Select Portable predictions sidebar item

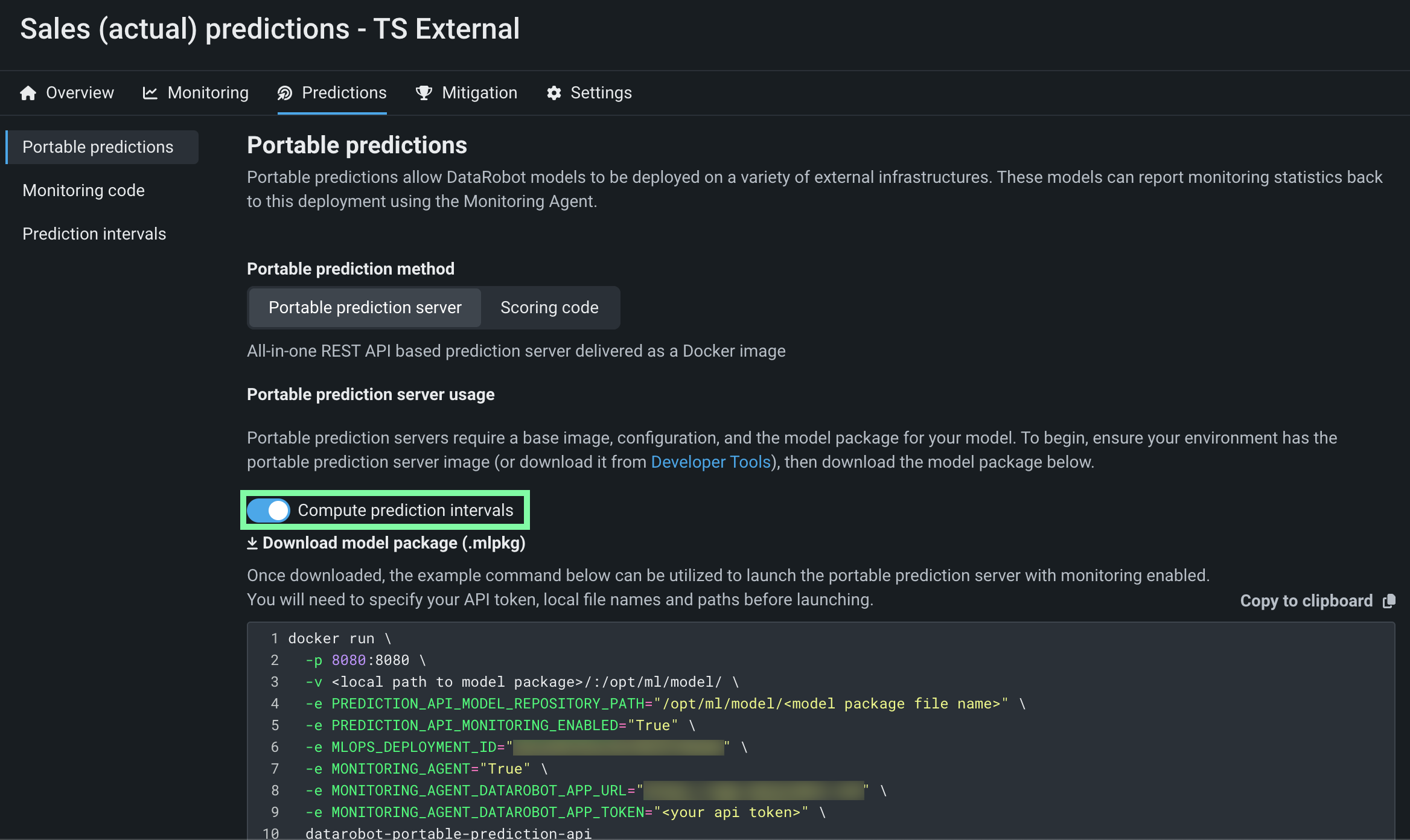tap(98, 147)
